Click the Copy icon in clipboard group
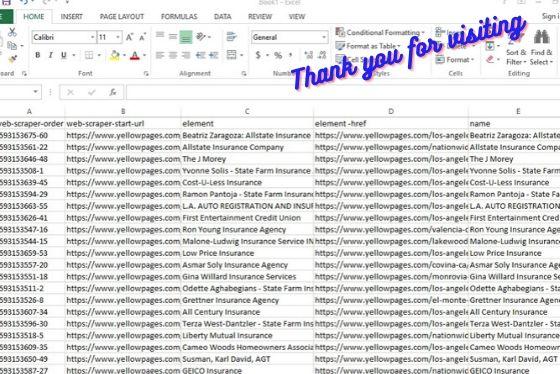Viewport: 560px width, 374px height. click(x=12, y=46)
